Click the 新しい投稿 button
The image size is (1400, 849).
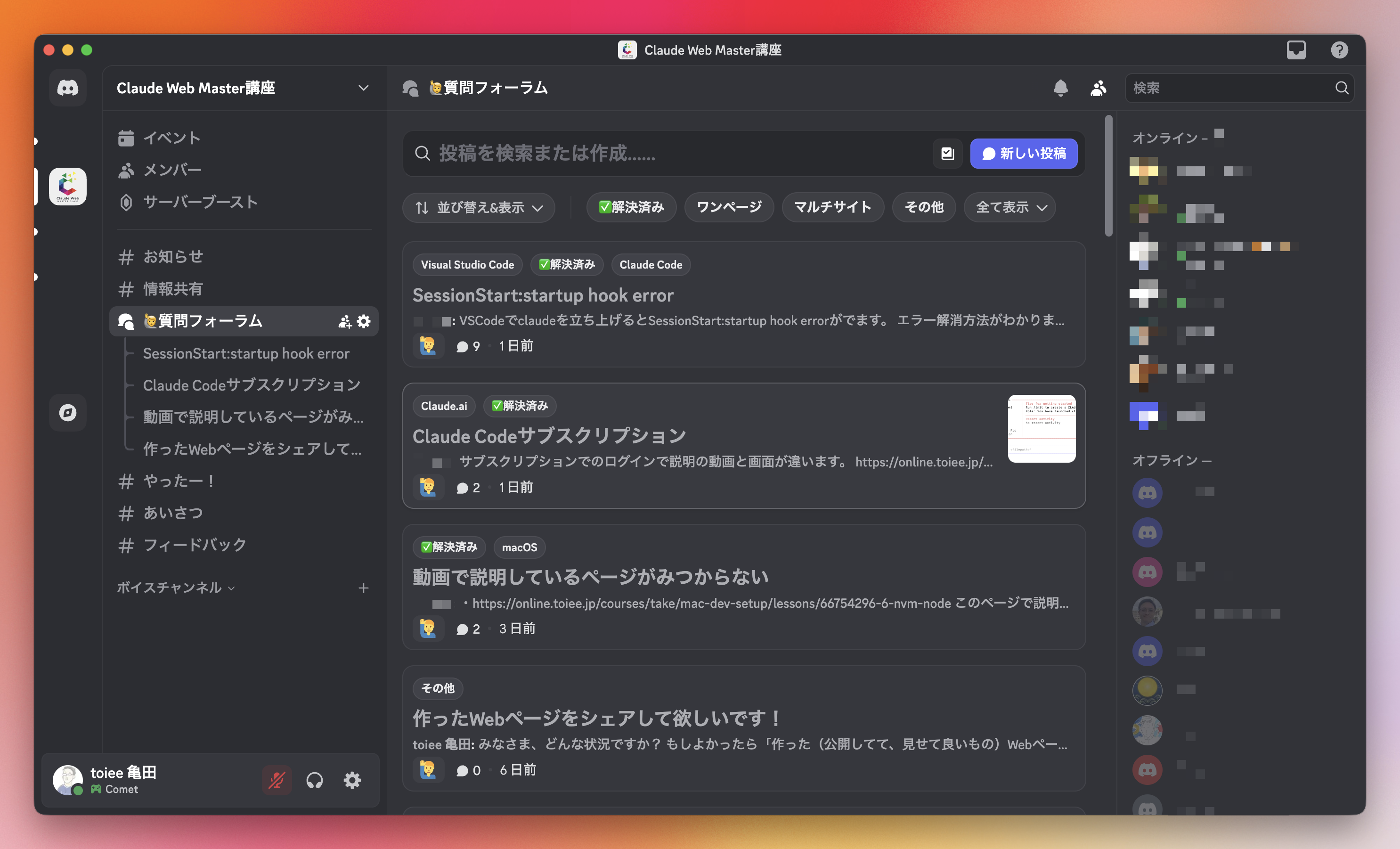tap(1023, 154)
